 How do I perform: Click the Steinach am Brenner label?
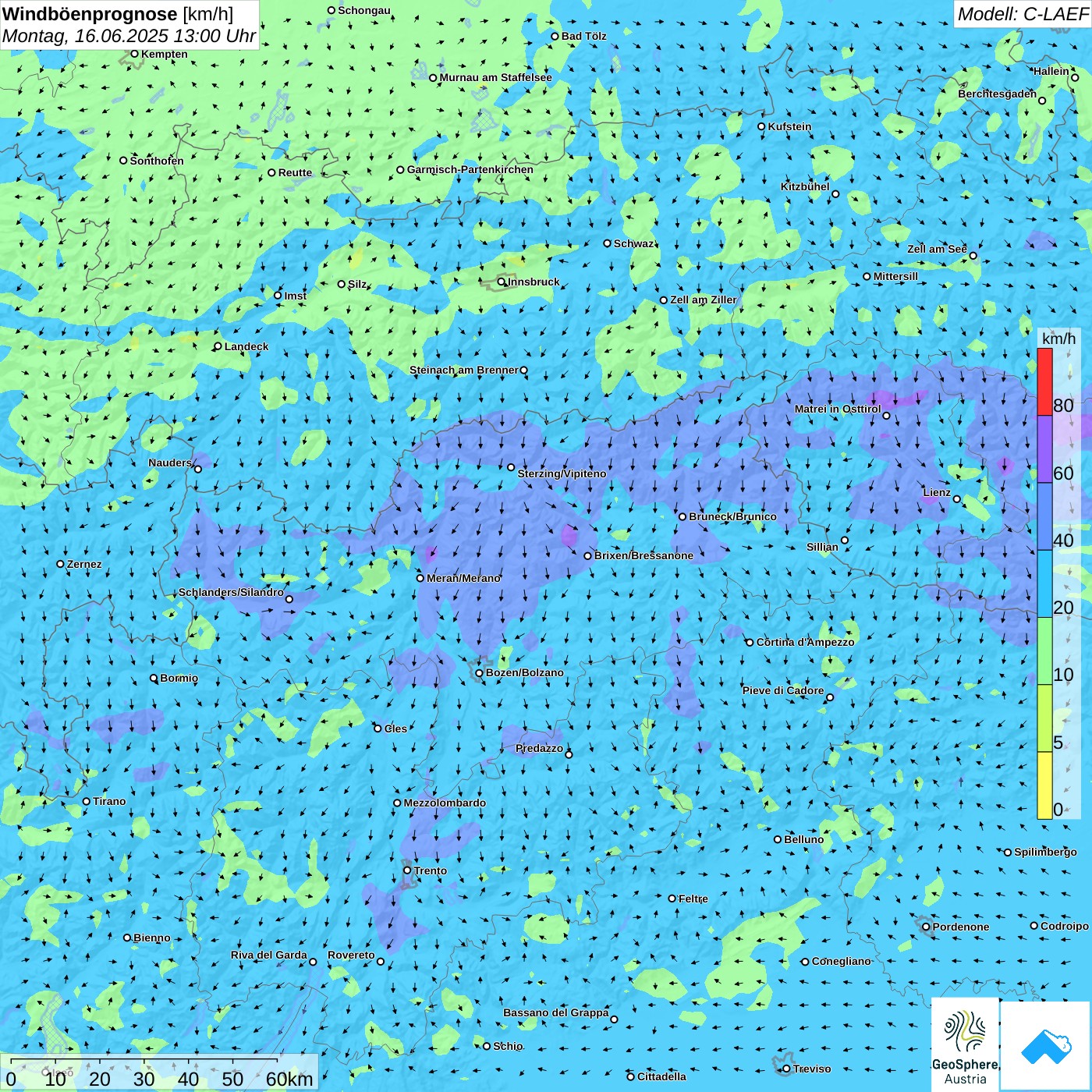click(x=464, y=370)
